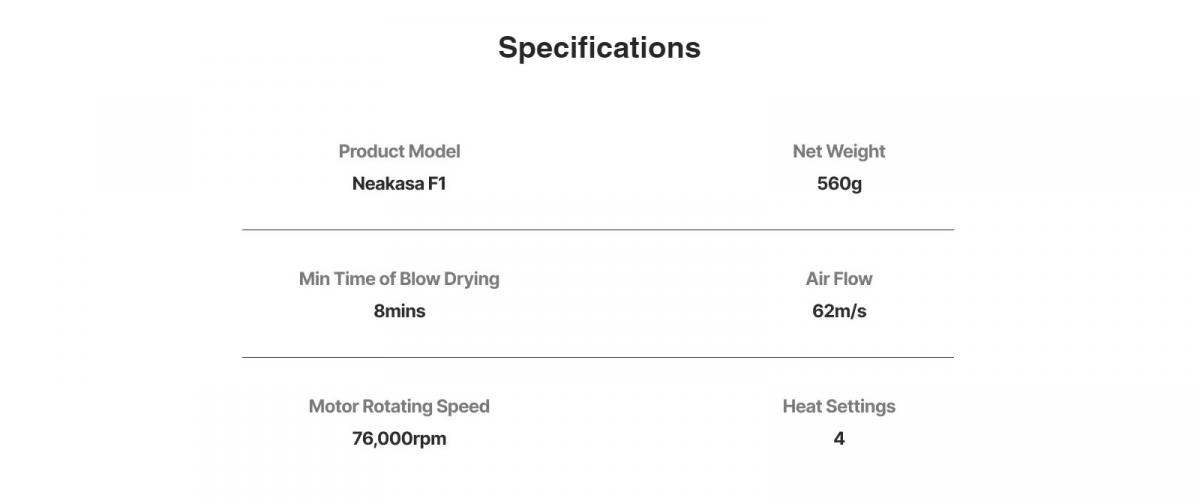1200x504 pixels.
Task: Click the word Motor in the label
Action: click(x=333, y=406)
